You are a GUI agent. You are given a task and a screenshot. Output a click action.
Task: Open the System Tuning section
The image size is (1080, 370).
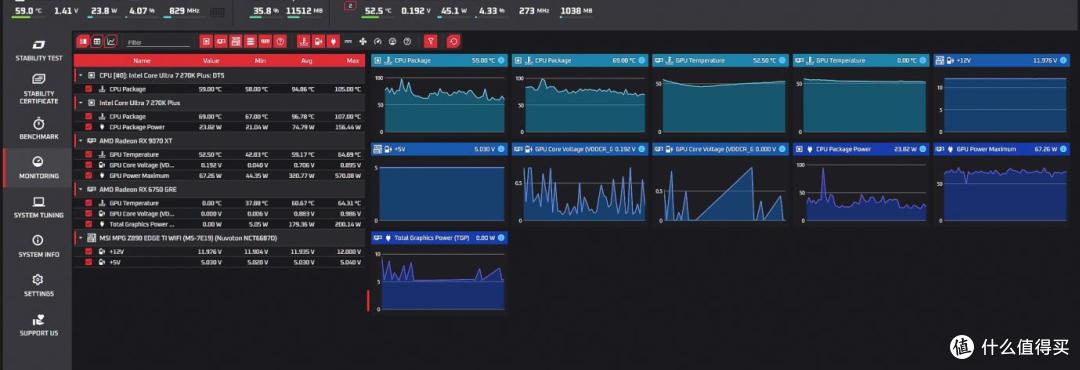pos(38,207)
